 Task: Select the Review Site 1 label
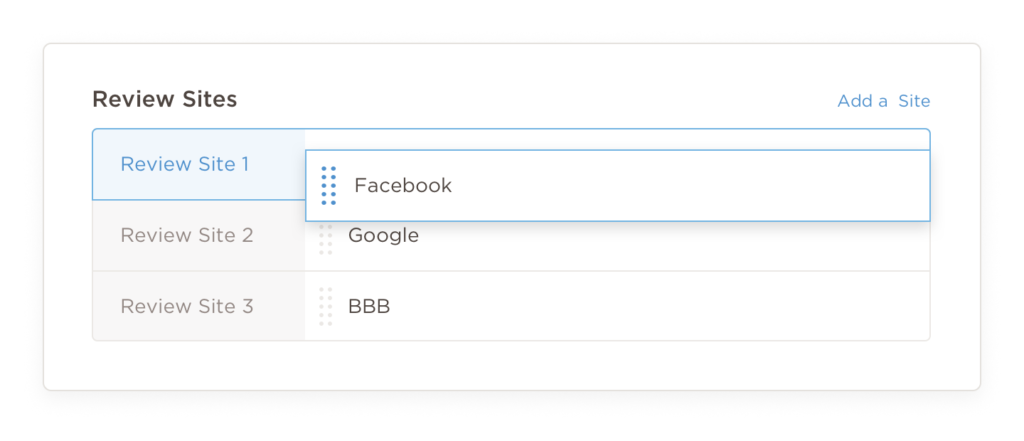pyautogui.click(x=184, y=164)
